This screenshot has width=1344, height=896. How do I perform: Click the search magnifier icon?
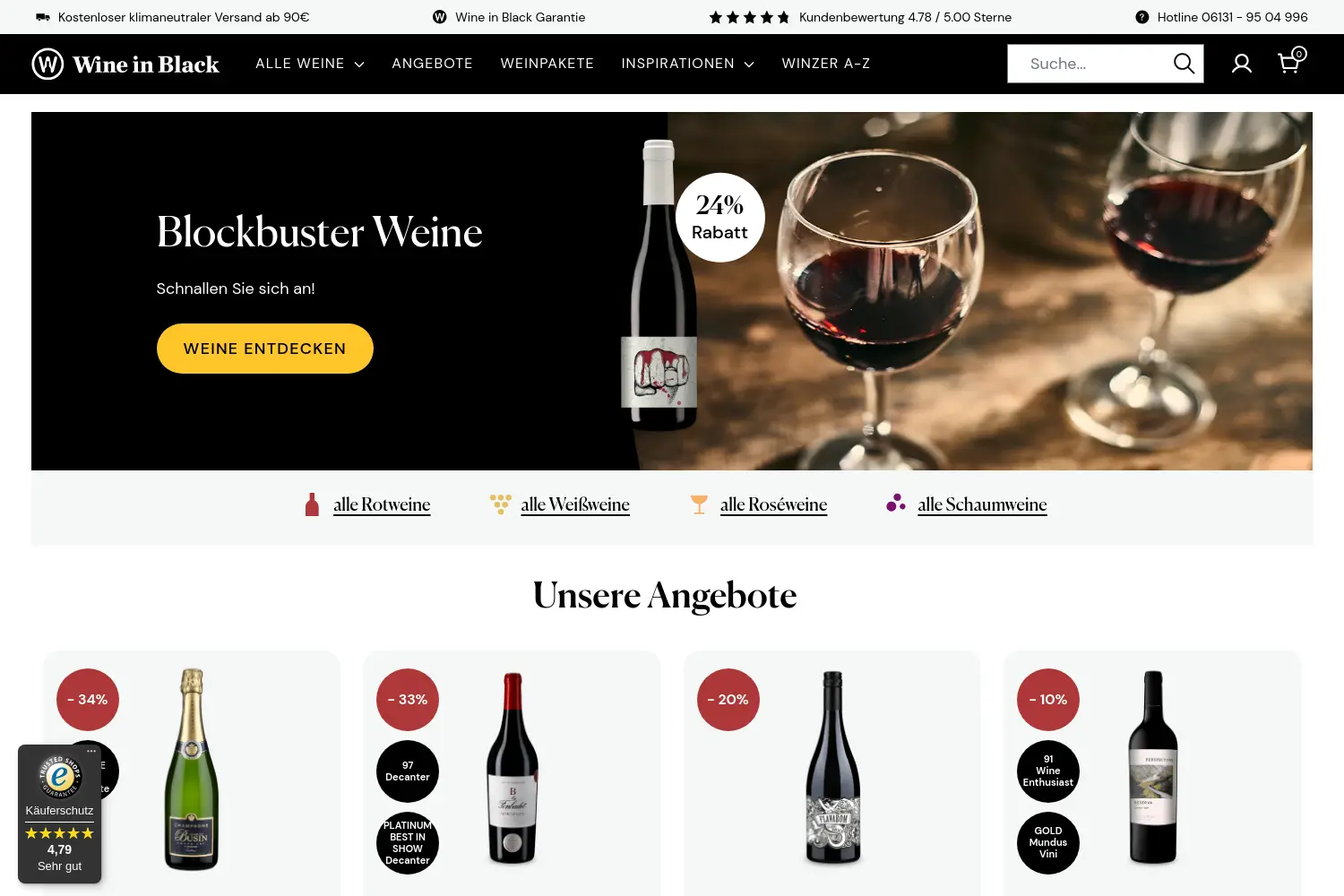(1184, 64)
